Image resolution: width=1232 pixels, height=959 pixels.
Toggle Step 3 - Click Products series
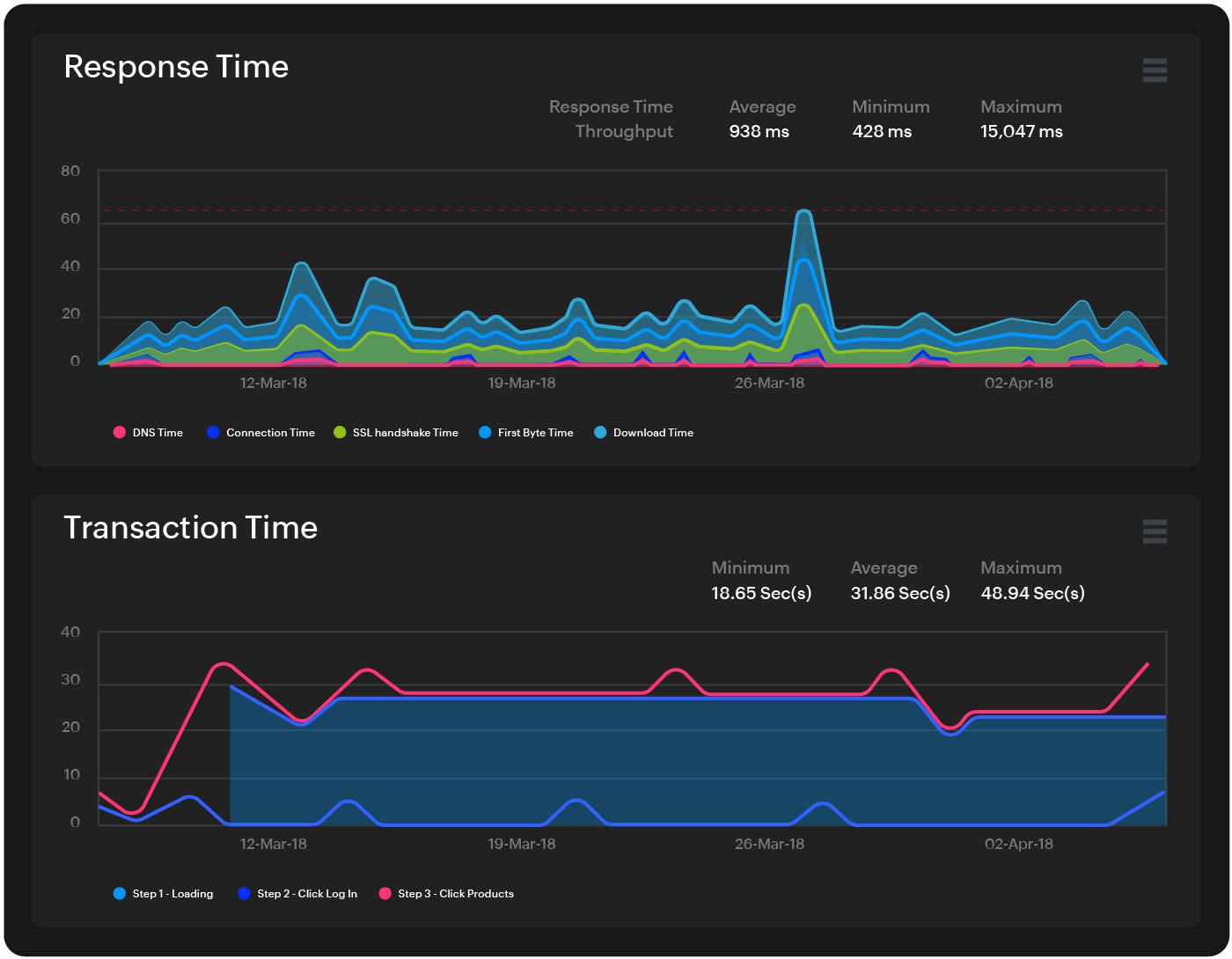tap(446, 893)
